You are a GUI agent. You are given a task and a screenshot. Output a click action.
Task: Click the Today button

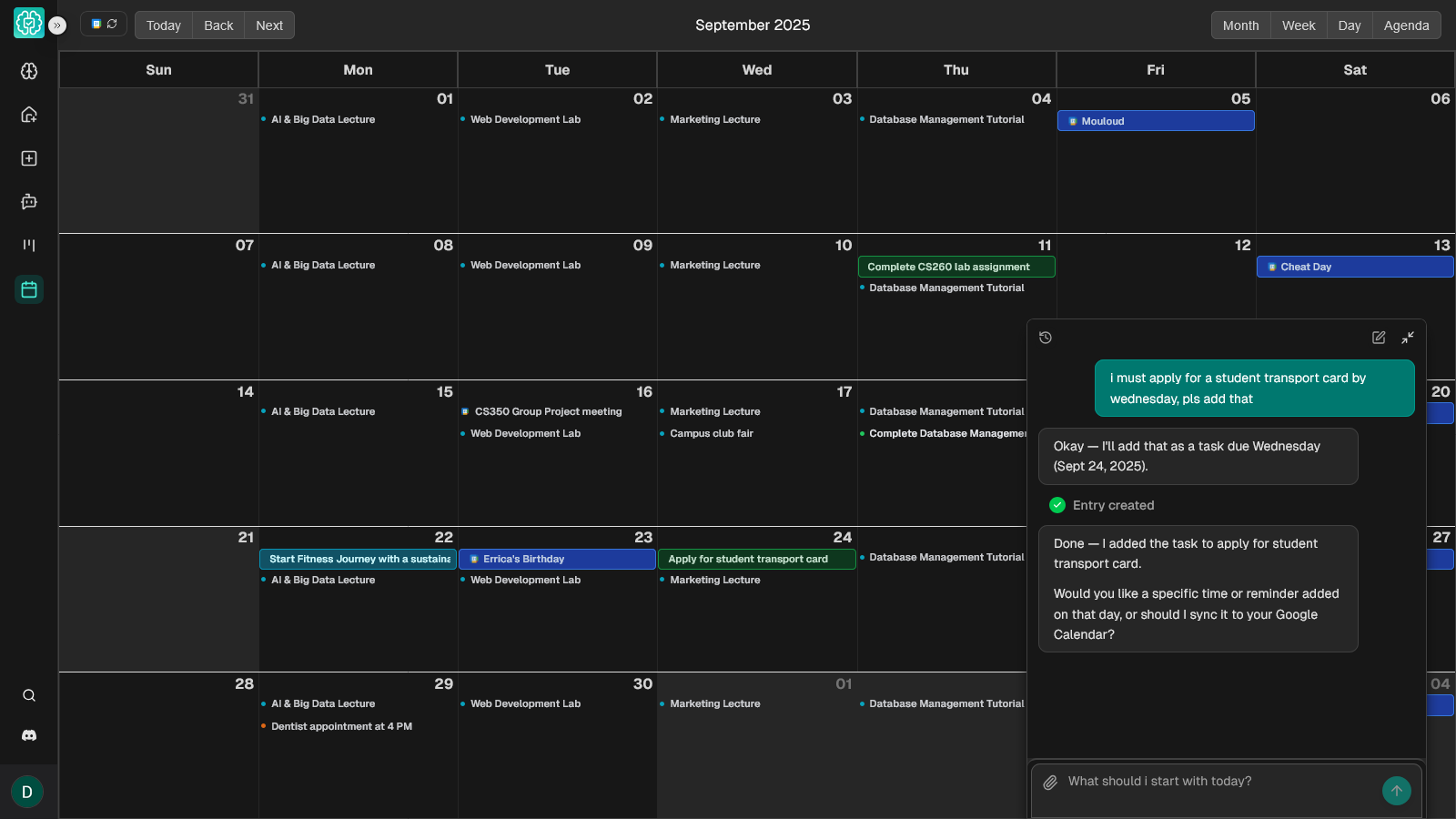click(164, 25)
